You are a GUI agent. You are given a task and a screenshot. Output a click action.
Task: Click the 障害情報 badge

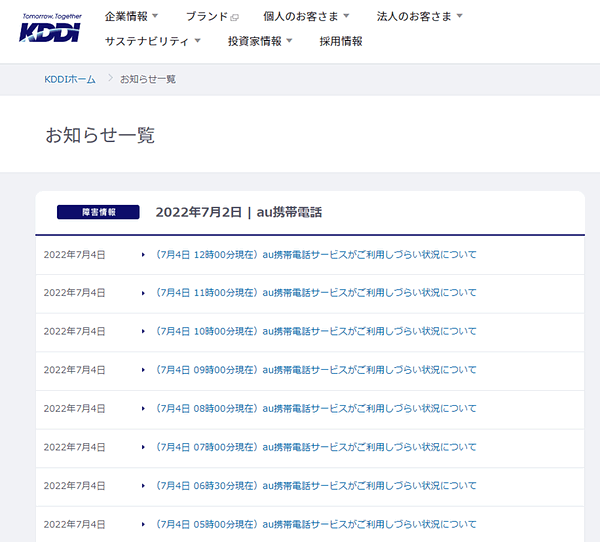click(98, 212)
